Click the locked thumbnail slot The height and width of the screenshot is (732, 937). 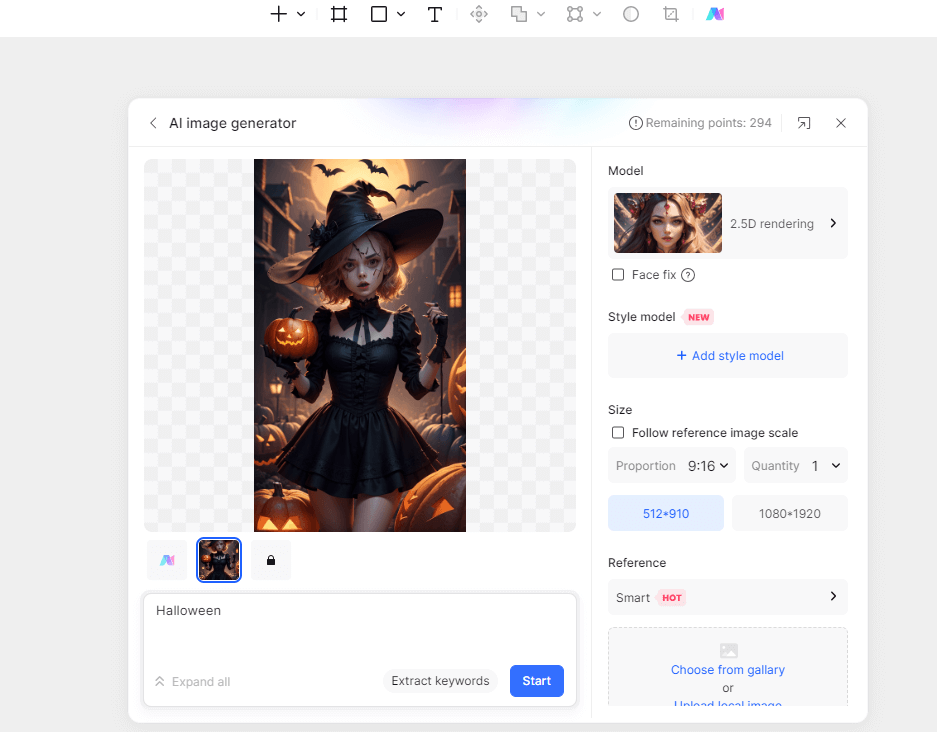pyautogui.click(x=271, y=560)
